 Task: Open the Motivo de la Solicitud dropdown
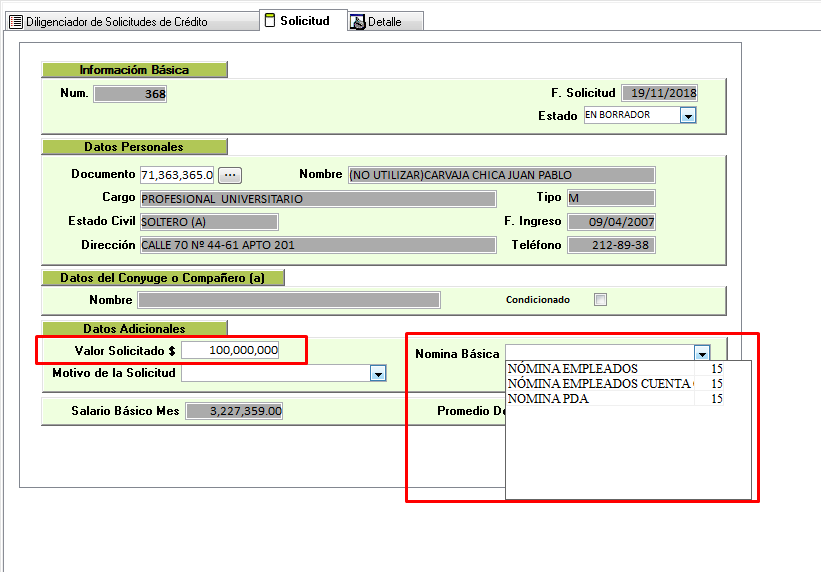[378, 374]
